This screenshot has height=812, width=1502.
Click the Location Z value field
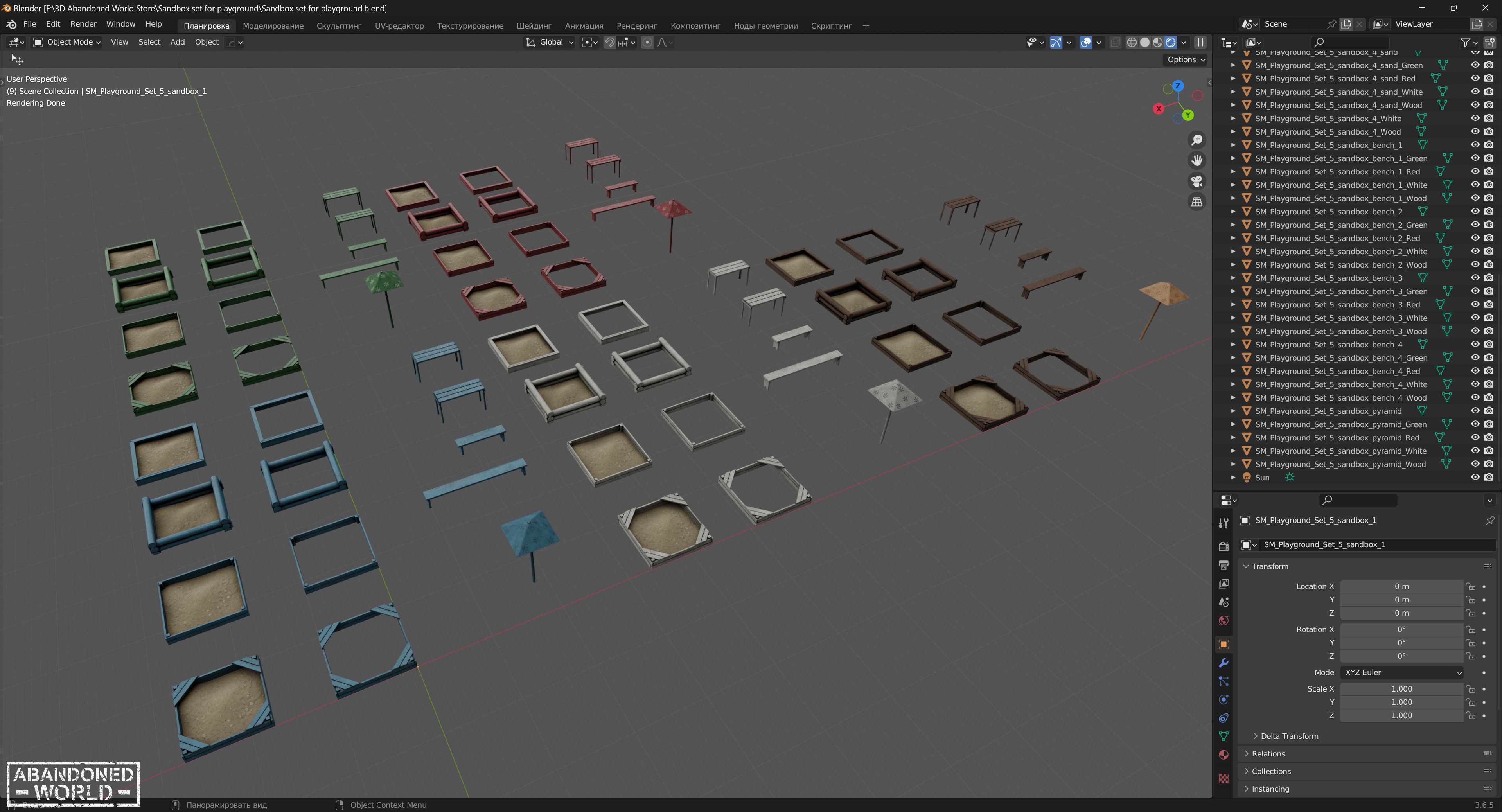pyautogui.click(x=1401, y=613)
